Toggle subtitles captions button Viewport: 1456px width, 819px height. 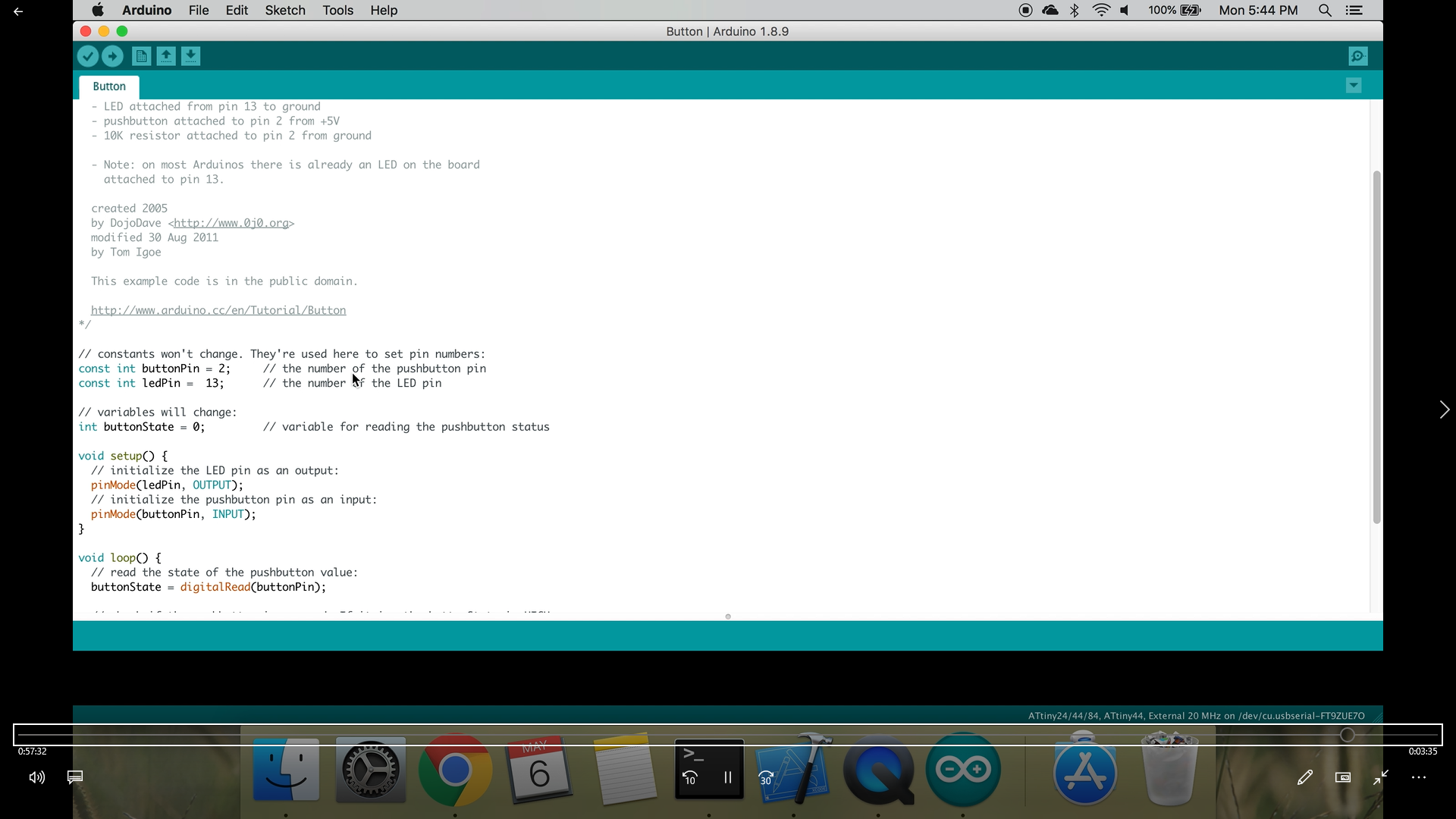[x=75, y=777]
